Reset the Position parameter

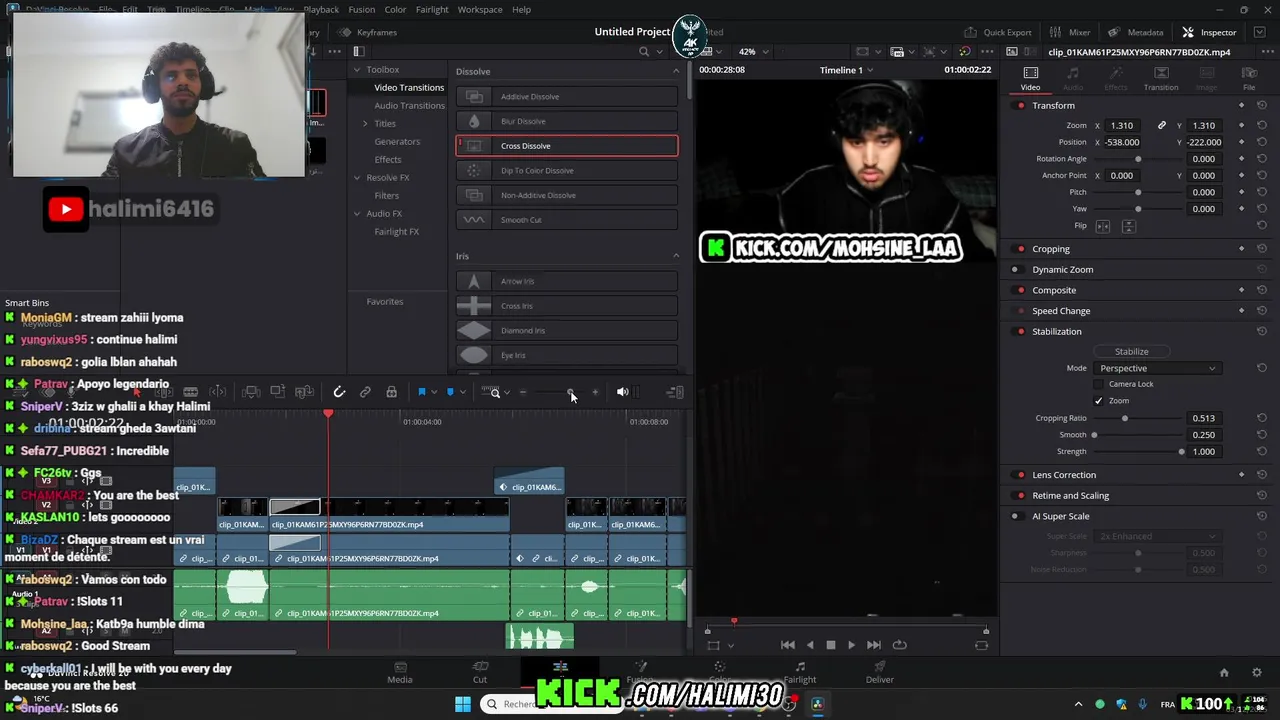pyautogui.click(x=1262, y=142)
